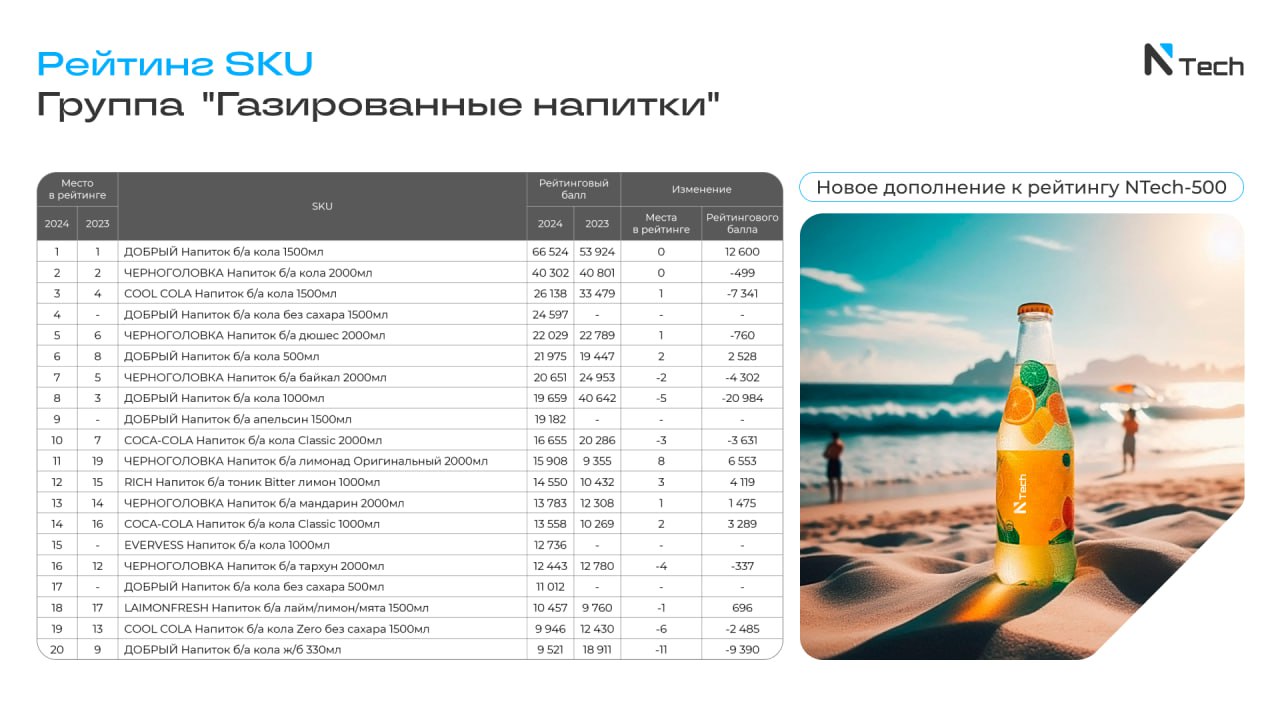
Task: Click the score change '-7 341'
Action: [x=742, y=294]
